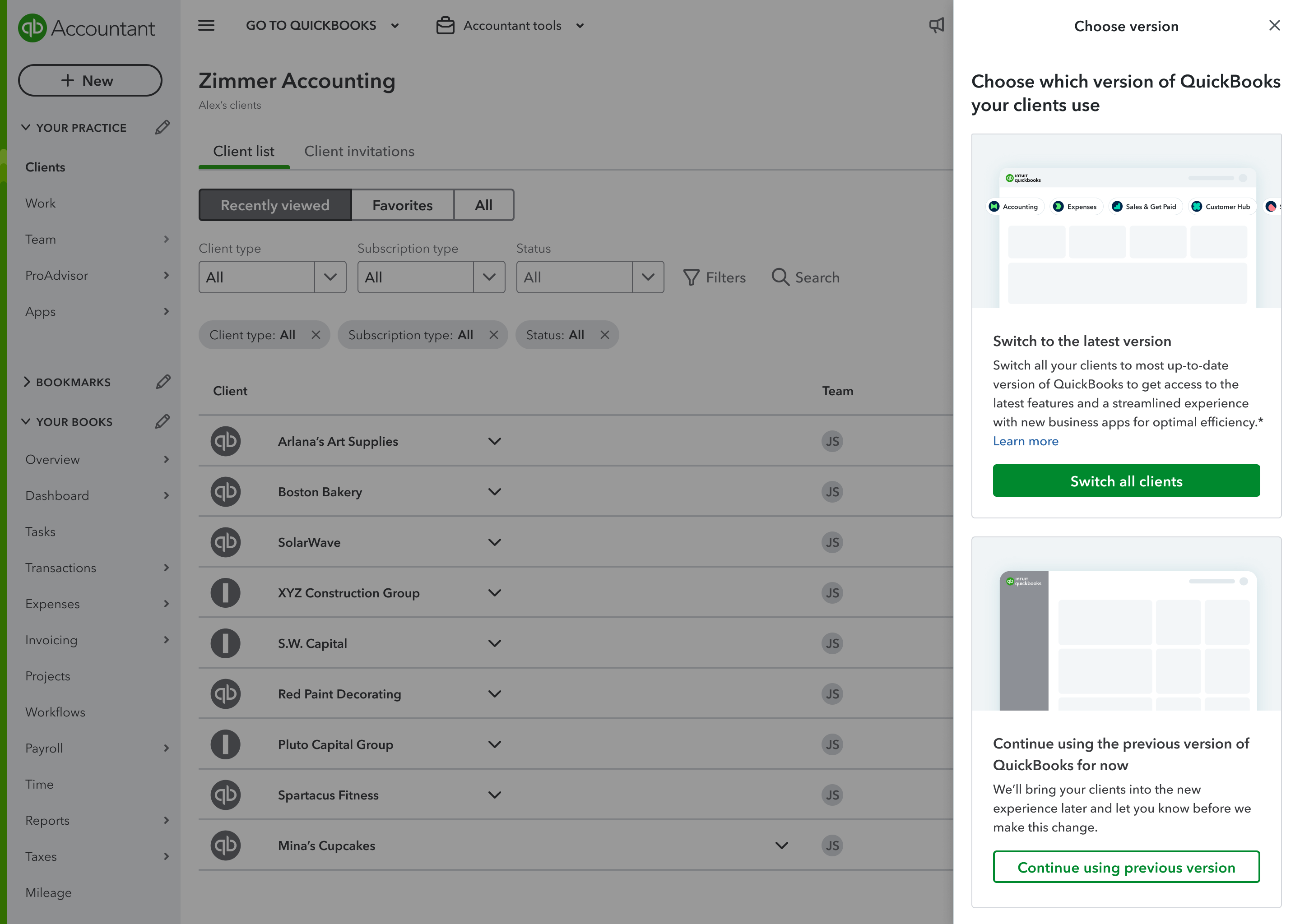This screenshot has width=1300, height=924.
Task: Open Payroll in sidebar
Action: [x=44, y=748]
